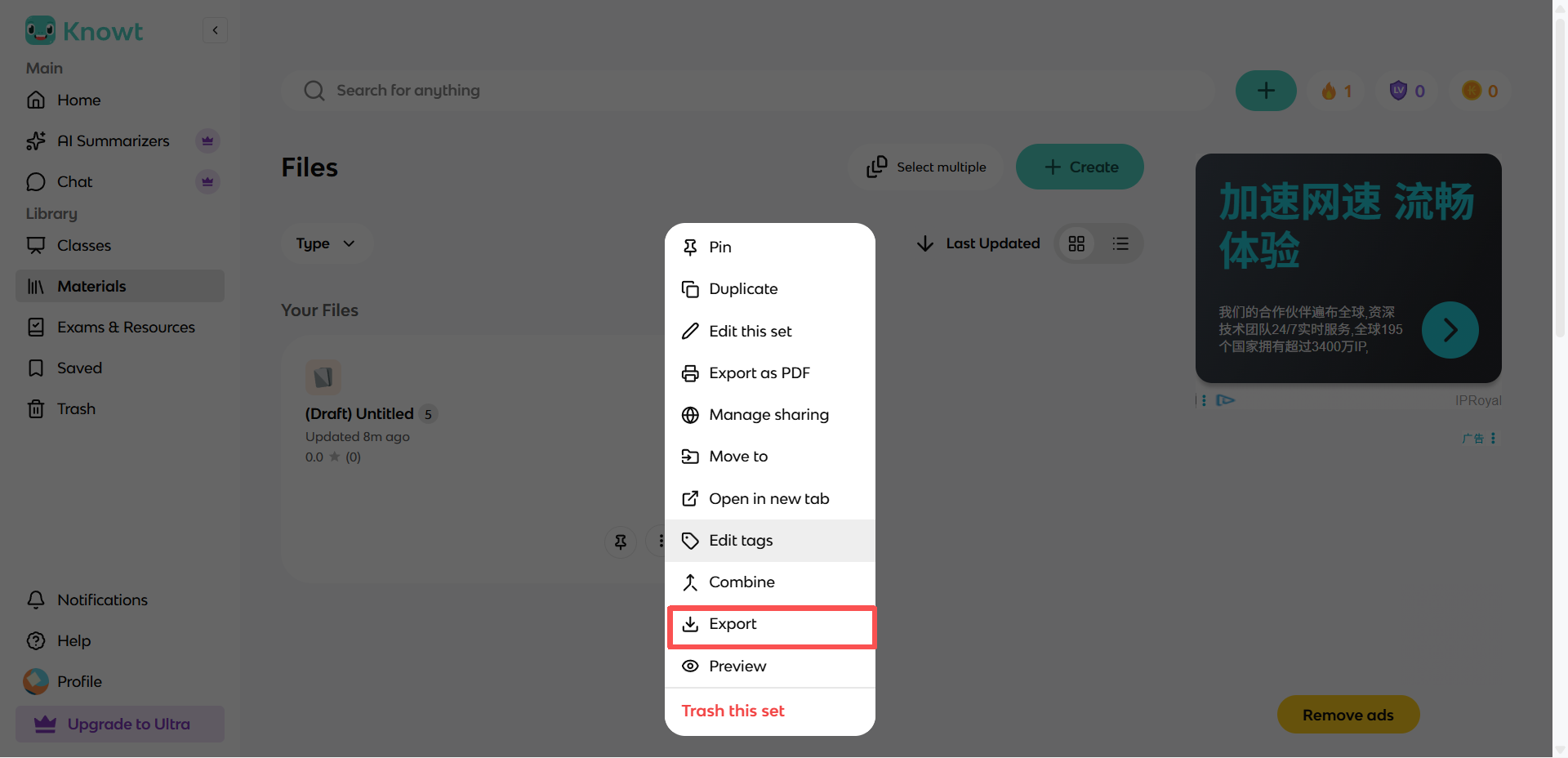Choose Export as PDF menu item
This screenshot has height=758, width=1568.
(x=770, y=373)
